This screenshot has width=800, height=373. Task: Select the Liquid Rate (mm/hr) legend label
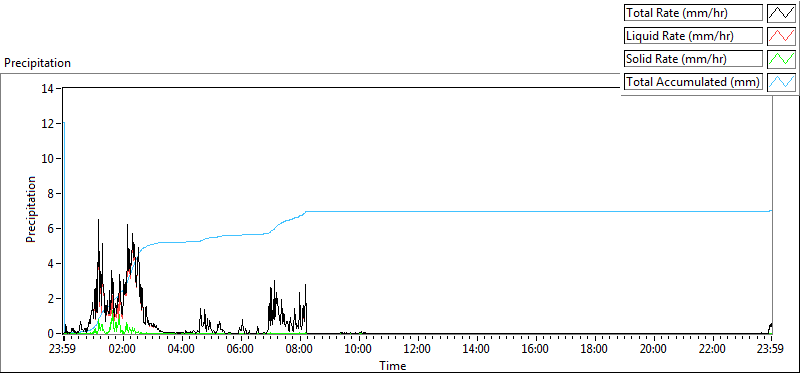point(693,36)
